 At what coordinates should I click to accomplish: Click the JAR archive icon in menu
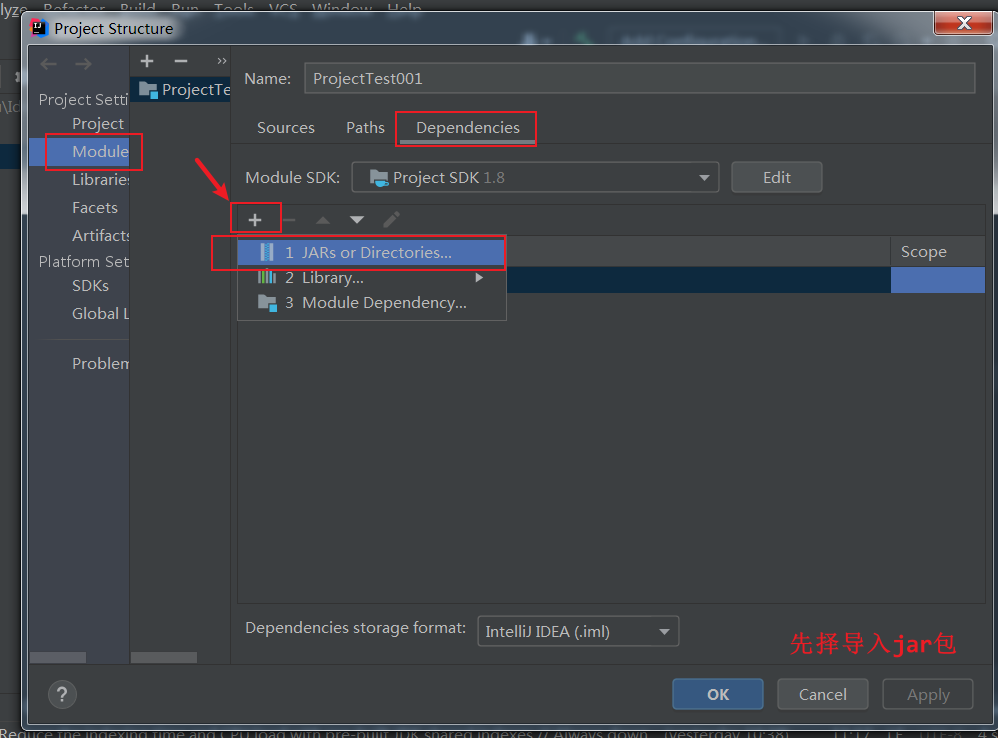[x=267, y=253]
